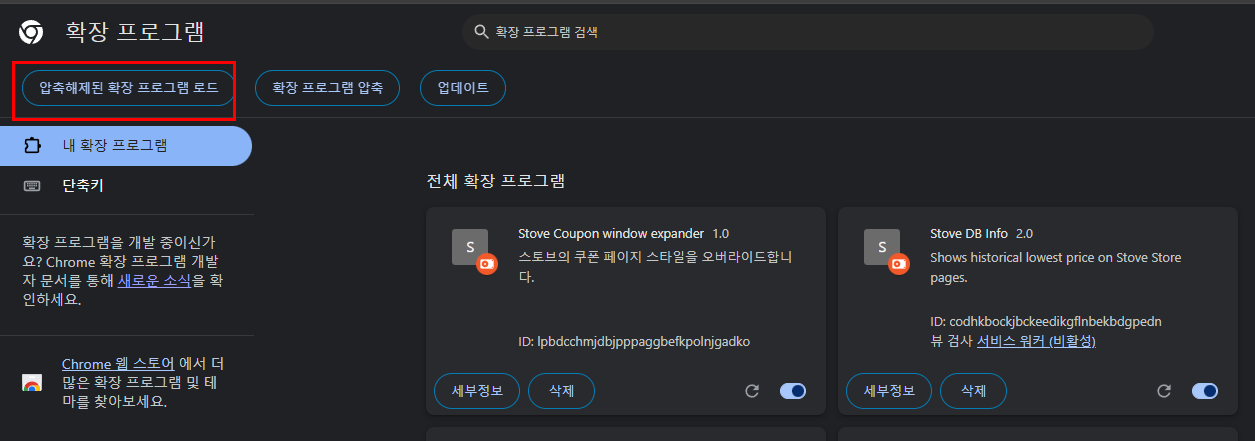Click the 업데이트 button
The image size is (1255, 441).
click(463, 88)
